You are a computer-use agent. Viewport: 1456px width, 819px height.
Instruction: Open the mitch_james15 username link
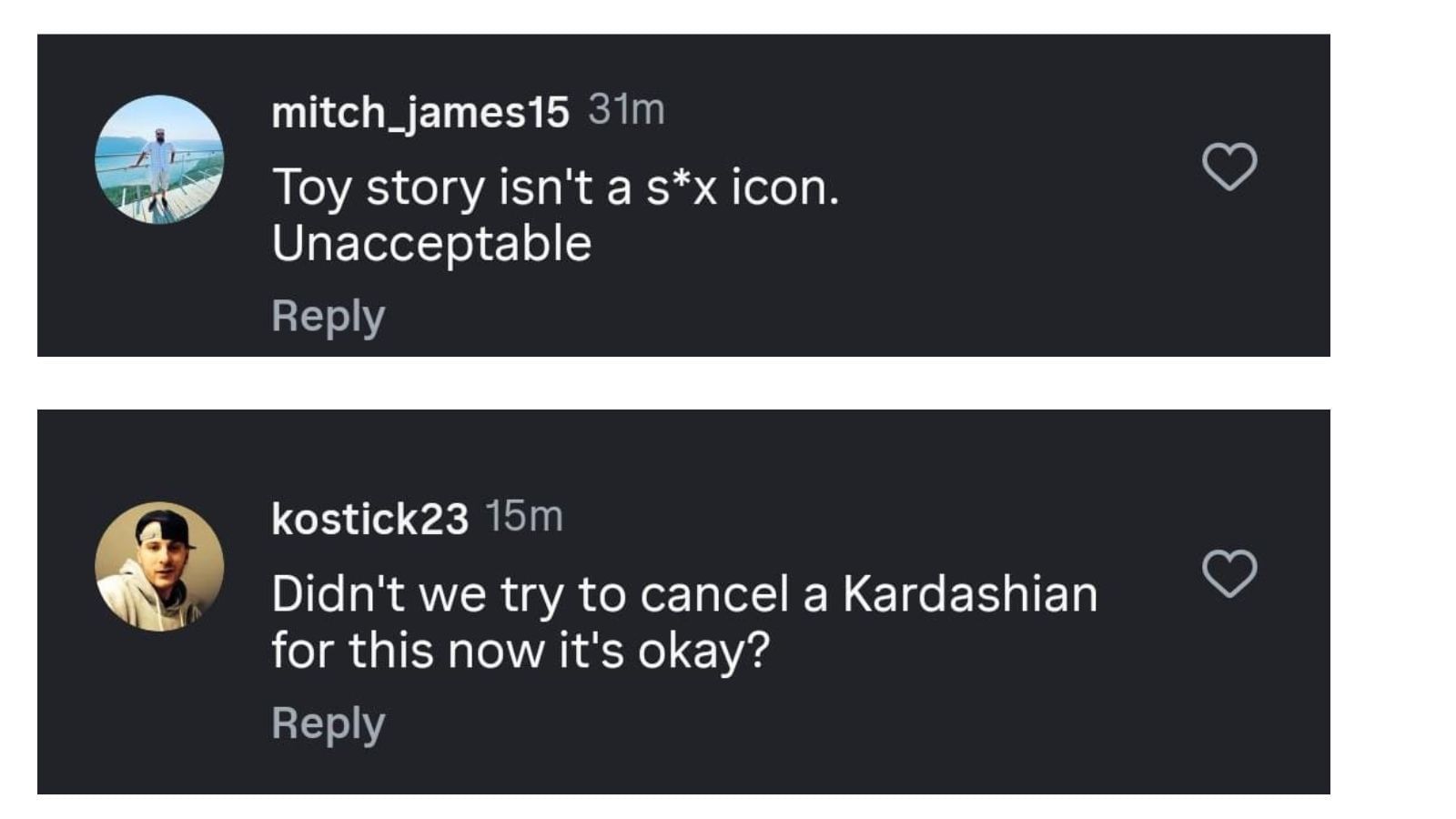pyautogui.click(x=420, y=112)
